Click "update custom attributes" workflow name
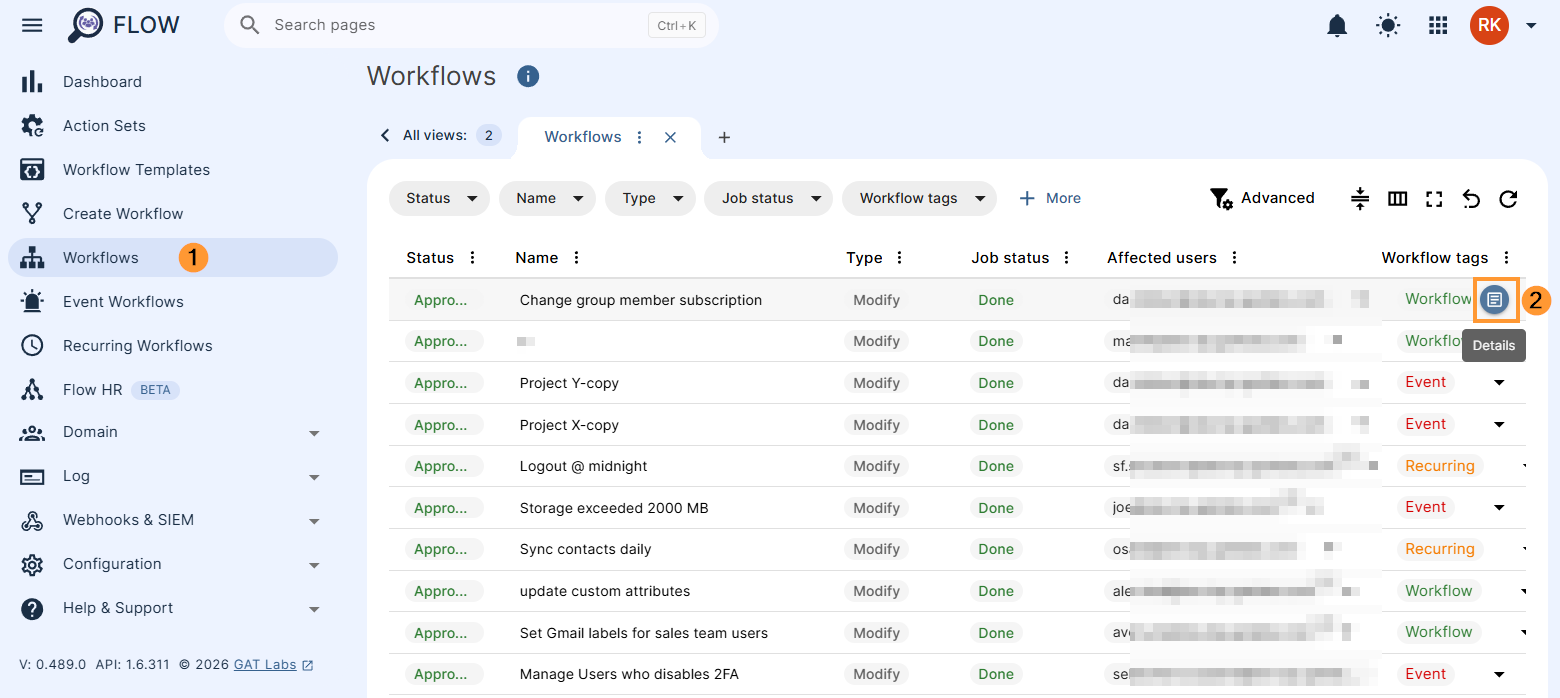The height and width of the screenshot is (698, 1560). click(605, 591)
